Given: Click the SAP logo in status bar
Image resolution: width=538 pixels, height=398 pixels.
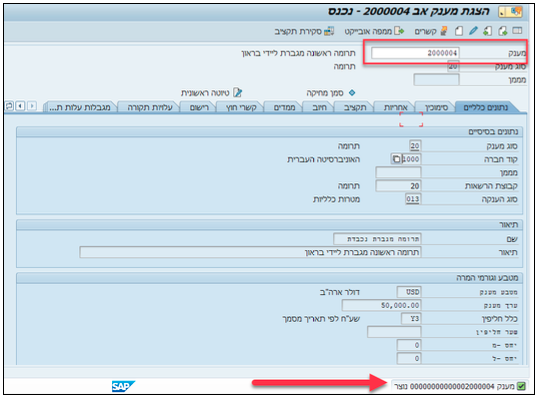Looking at the screenshot, I should 123,386.
